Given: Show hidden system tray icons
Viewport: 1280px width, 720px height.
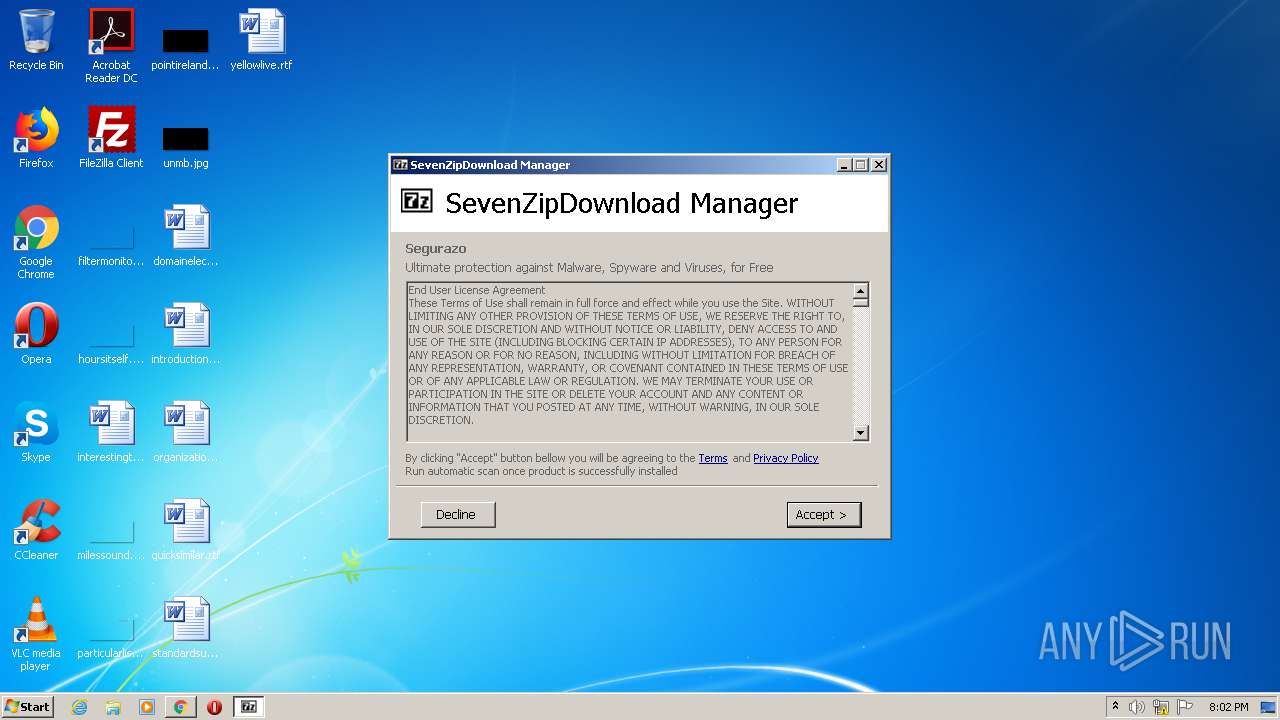Looking at the screenshot, I should [x=1116, y=707].
